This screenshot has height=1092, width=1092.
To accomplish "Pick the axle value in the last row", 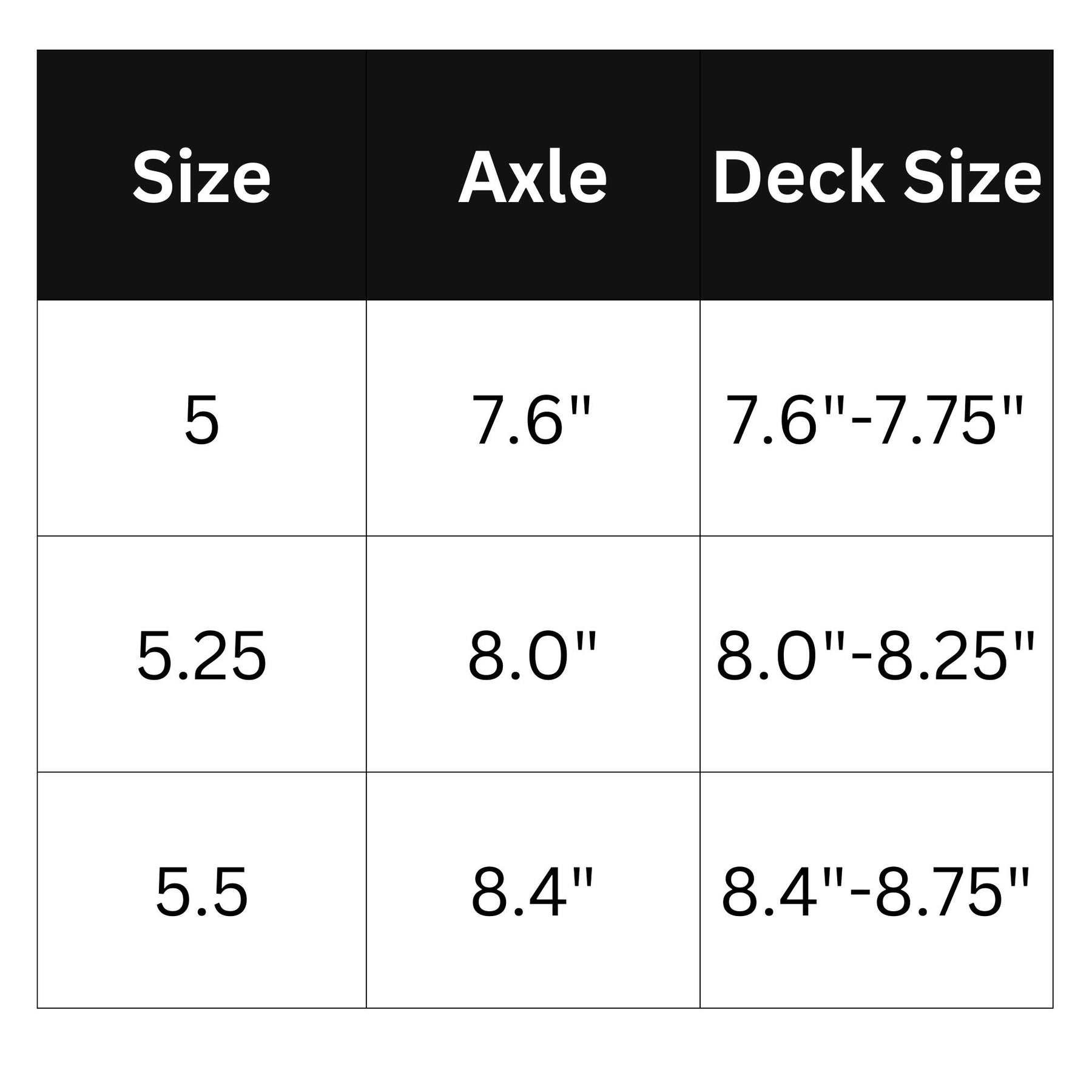I will 533,890.
